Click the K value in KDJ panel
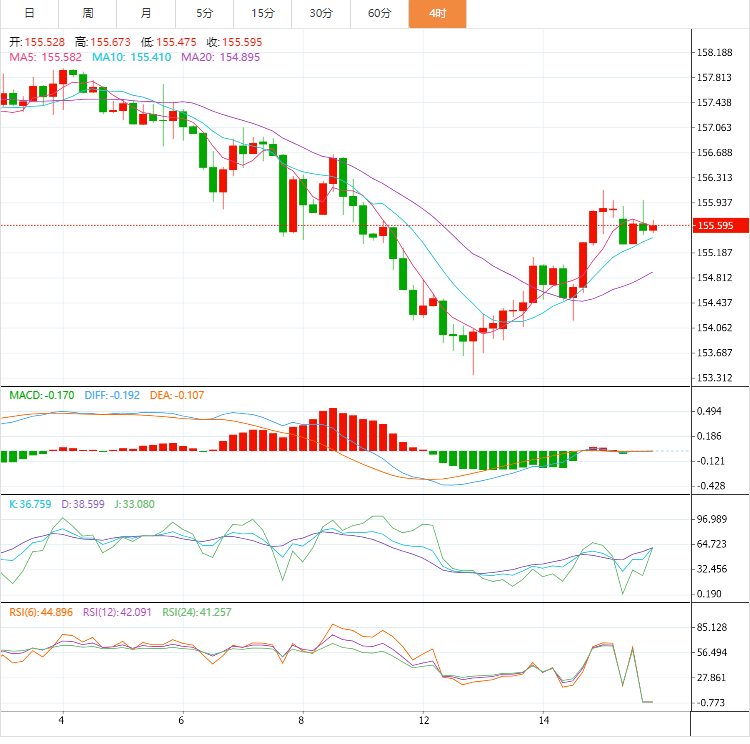Image resolution: width=750 pixels, height=744 pixels. point(31,504)
